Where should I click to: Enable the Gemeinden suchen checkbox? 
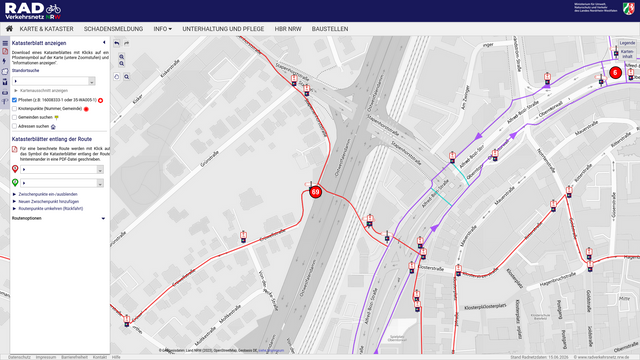pos(14,117)
